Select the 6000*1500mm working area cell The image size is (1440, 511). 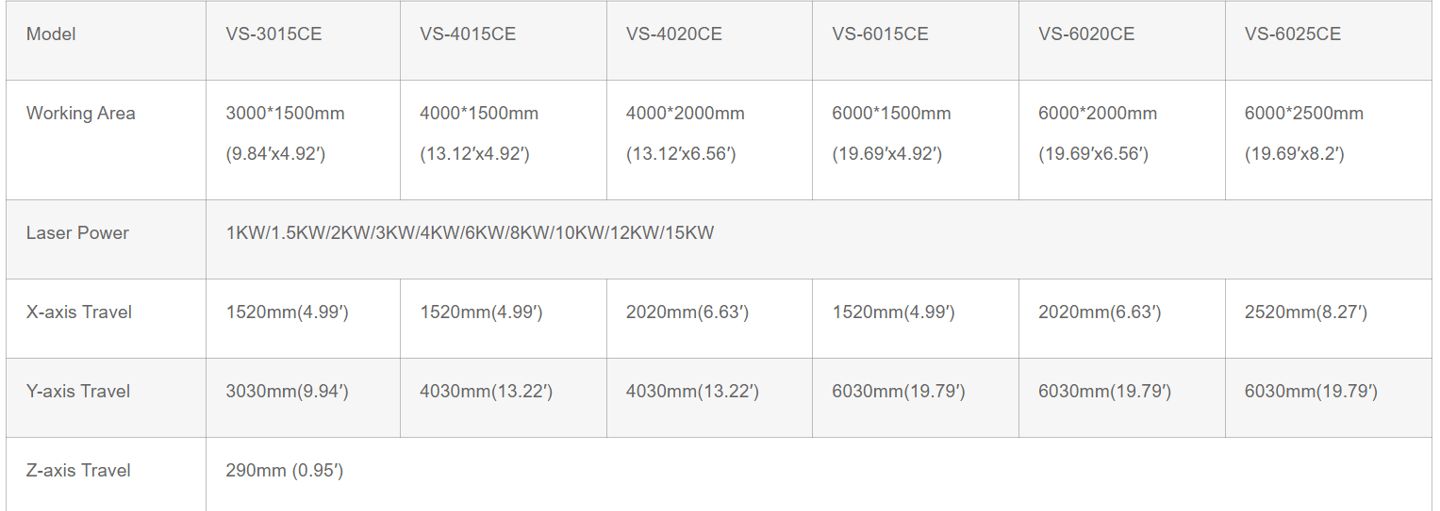(915, 140)
